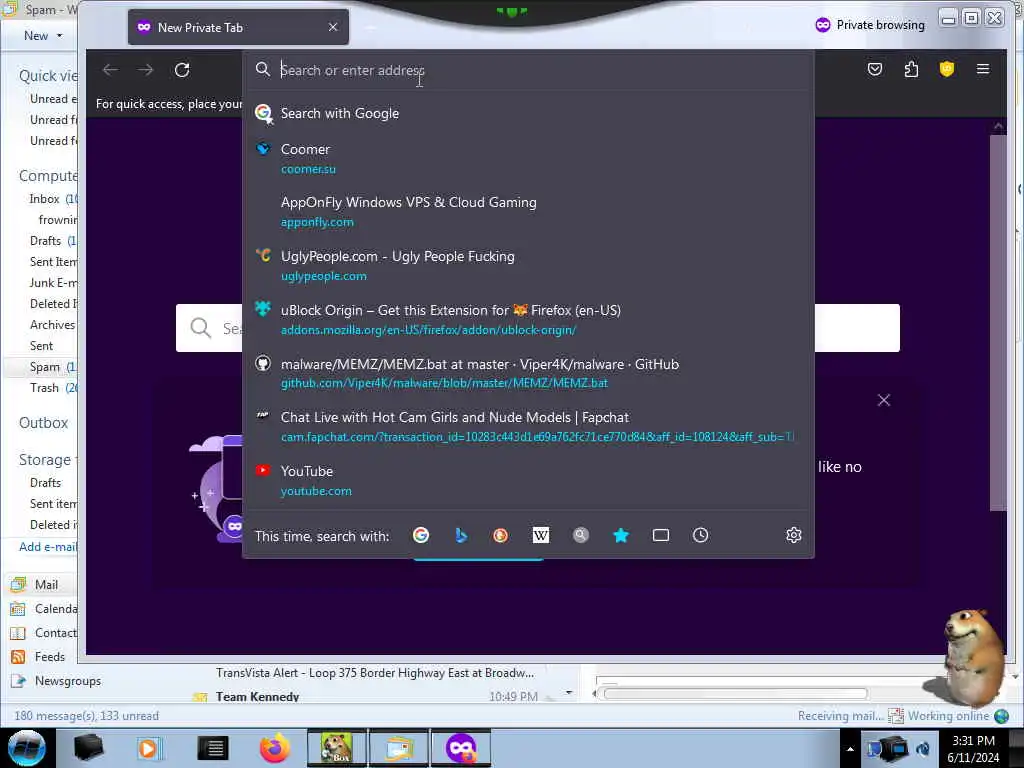
Task: Select the Sent Items mail folder
Action: pos(53,261)
